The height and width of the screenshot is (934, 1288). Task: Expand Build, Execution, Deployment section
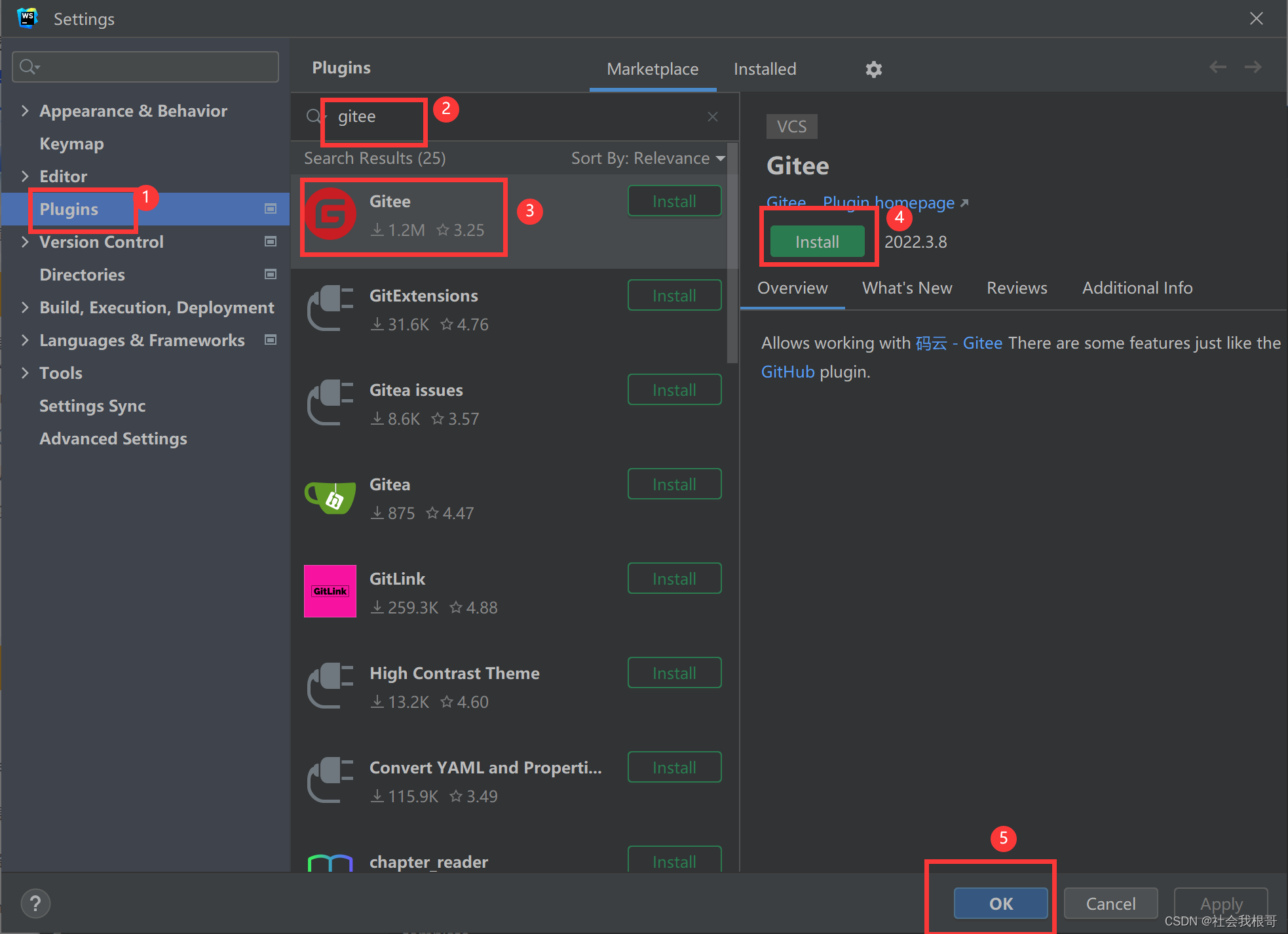[25, 307]
